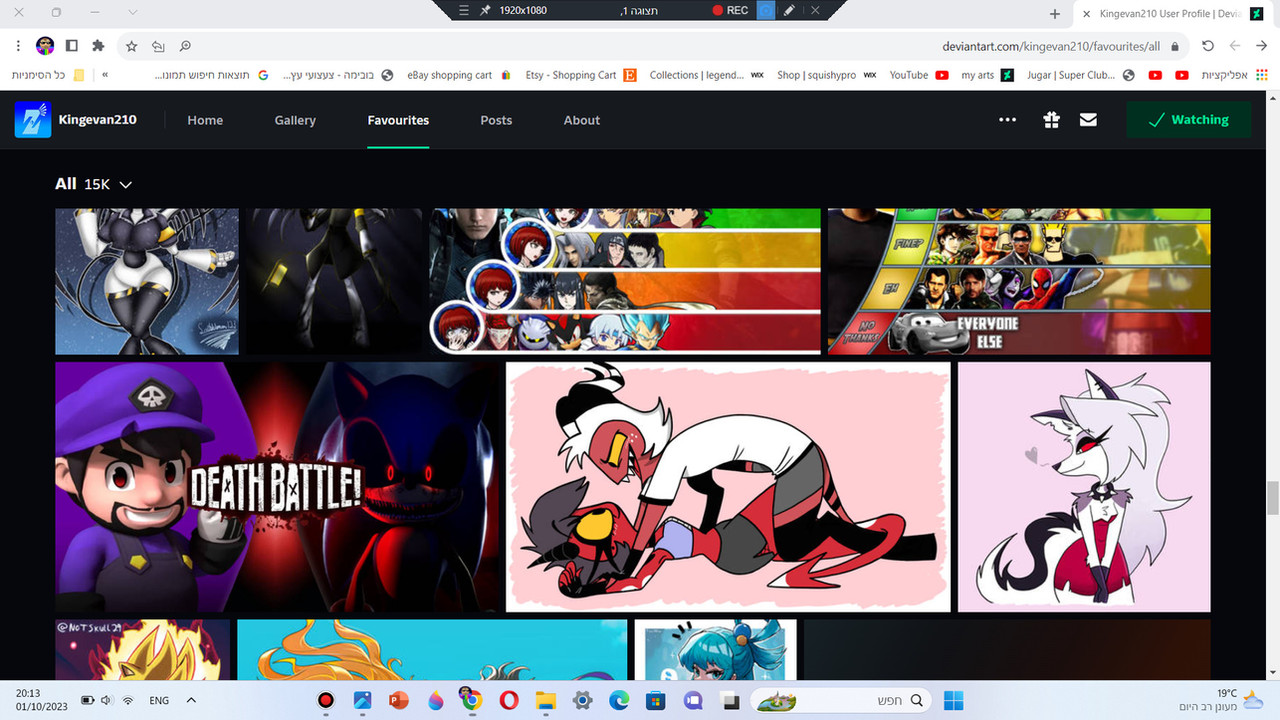Open the envelope message icon
The width and height of the screenshot is (1280, 720).
click(x=1088, y=120)
